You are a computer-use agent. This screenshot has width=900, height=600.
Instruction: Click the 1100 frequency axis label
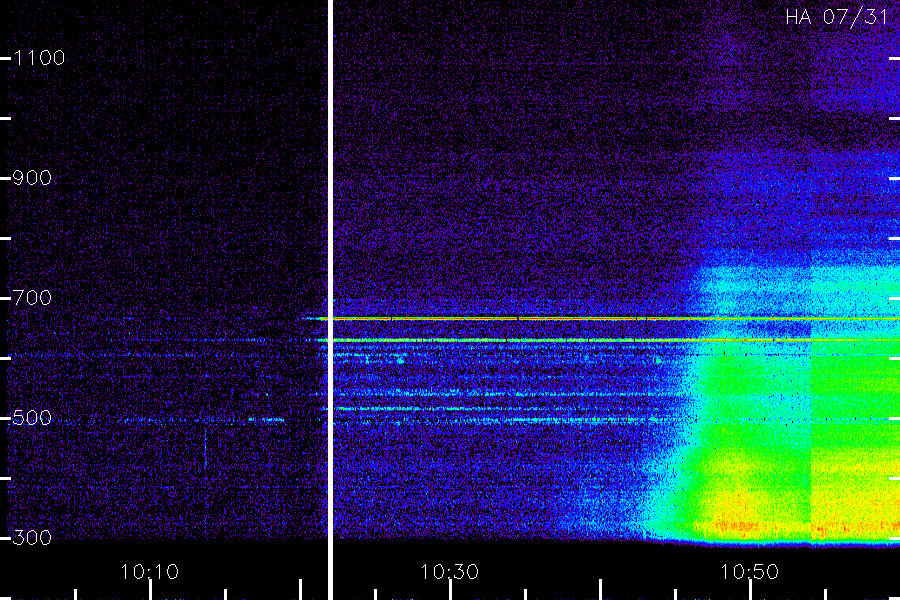(39, 58)
